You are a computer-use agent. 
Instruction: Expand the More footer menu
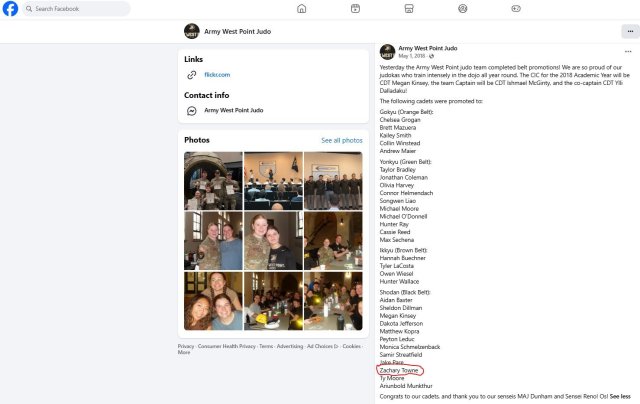tap(184, 352)
